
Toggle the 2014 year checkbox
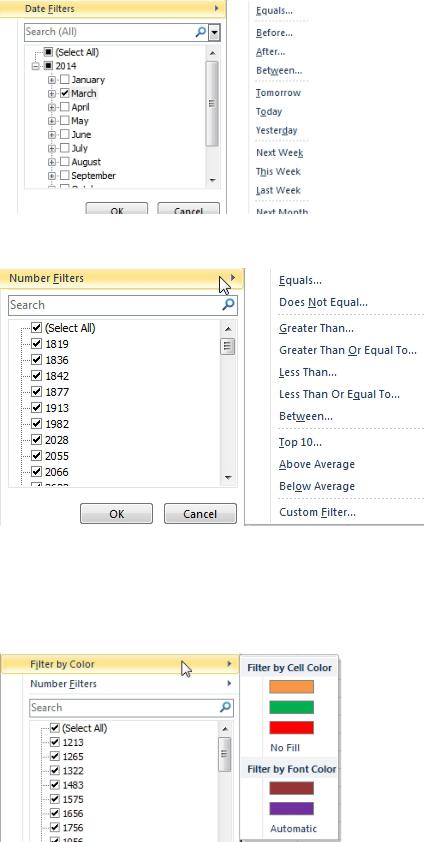click(x=48, y=66)
